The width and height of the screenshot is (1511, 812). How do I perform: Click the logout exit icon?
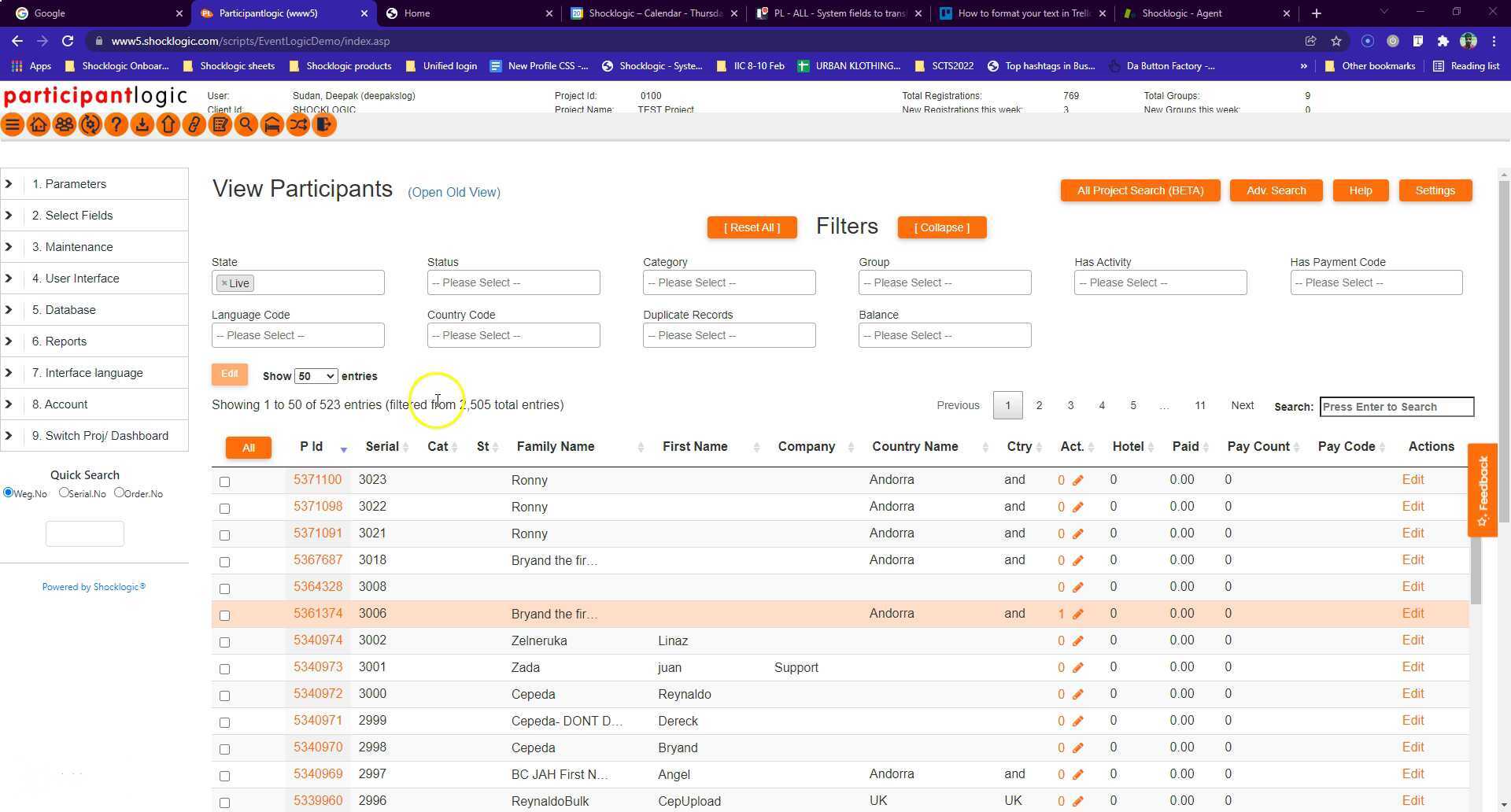coord(324,125)
